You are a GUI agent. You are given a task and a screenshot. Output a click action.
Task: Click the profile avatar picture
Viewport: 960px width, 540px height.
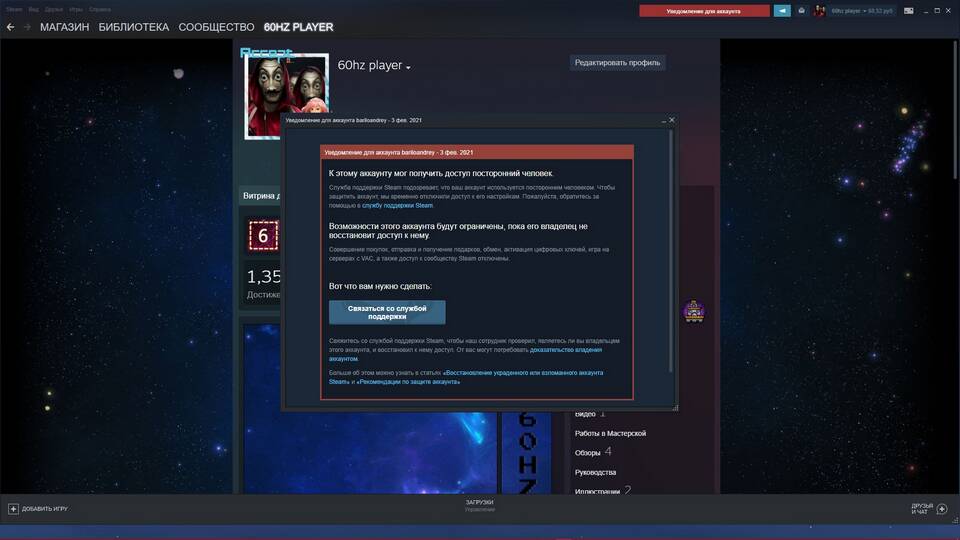pos(287,96)
